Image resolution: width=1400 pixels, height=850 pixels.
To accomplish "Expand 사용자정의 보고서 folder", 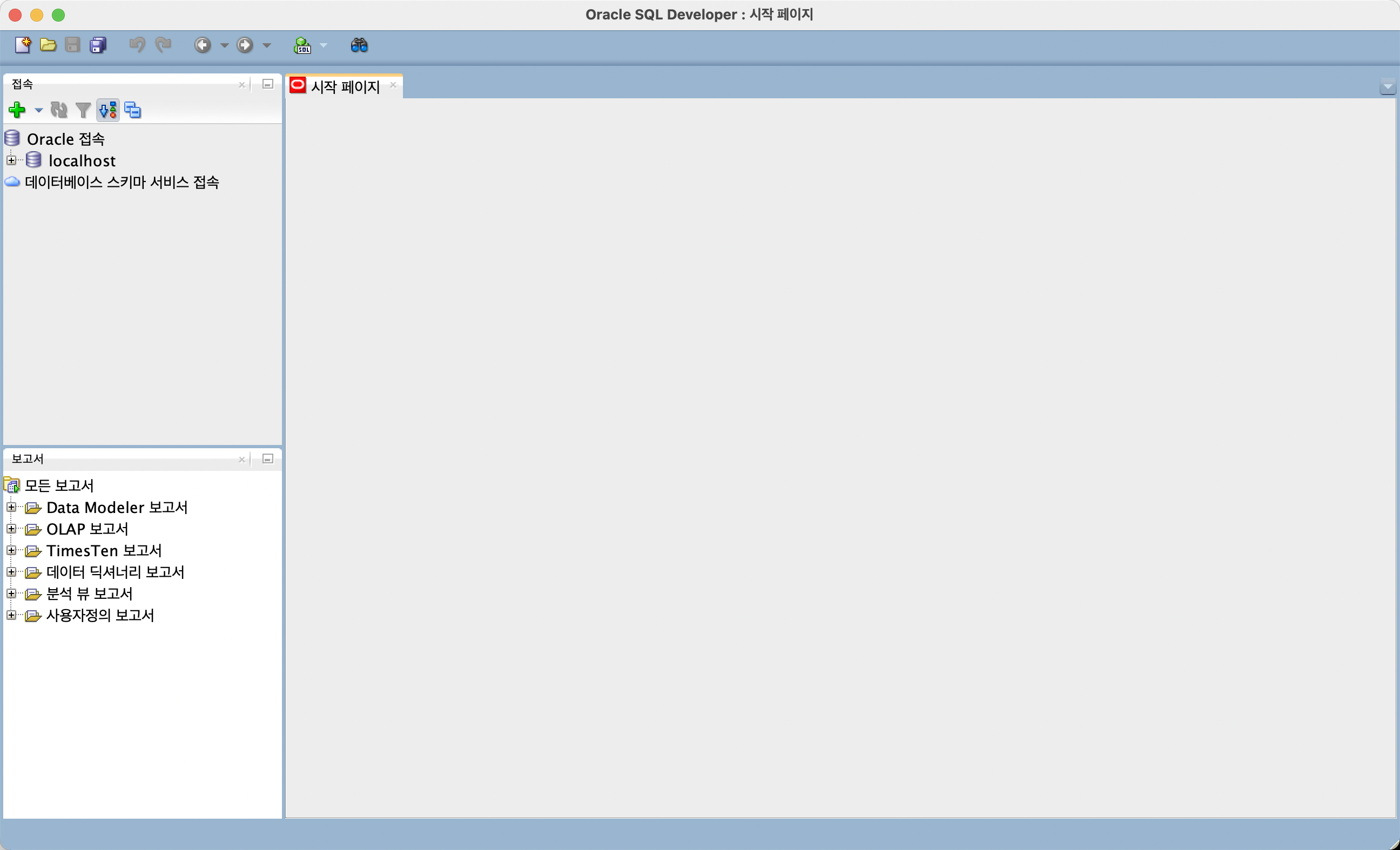I will point(11,615).
